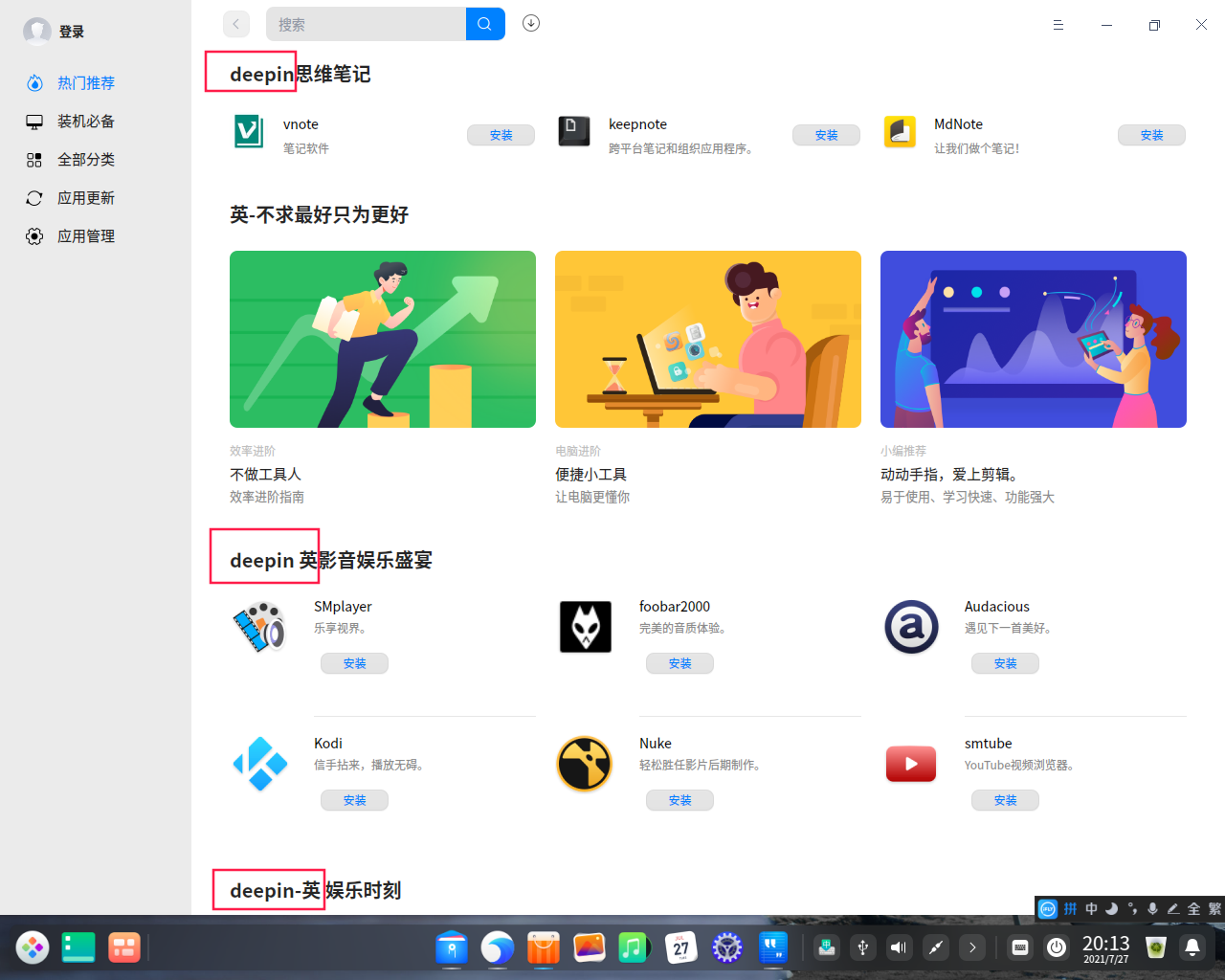
Task: Open the app store hamburger menu
Action: tap(1058, 25)
